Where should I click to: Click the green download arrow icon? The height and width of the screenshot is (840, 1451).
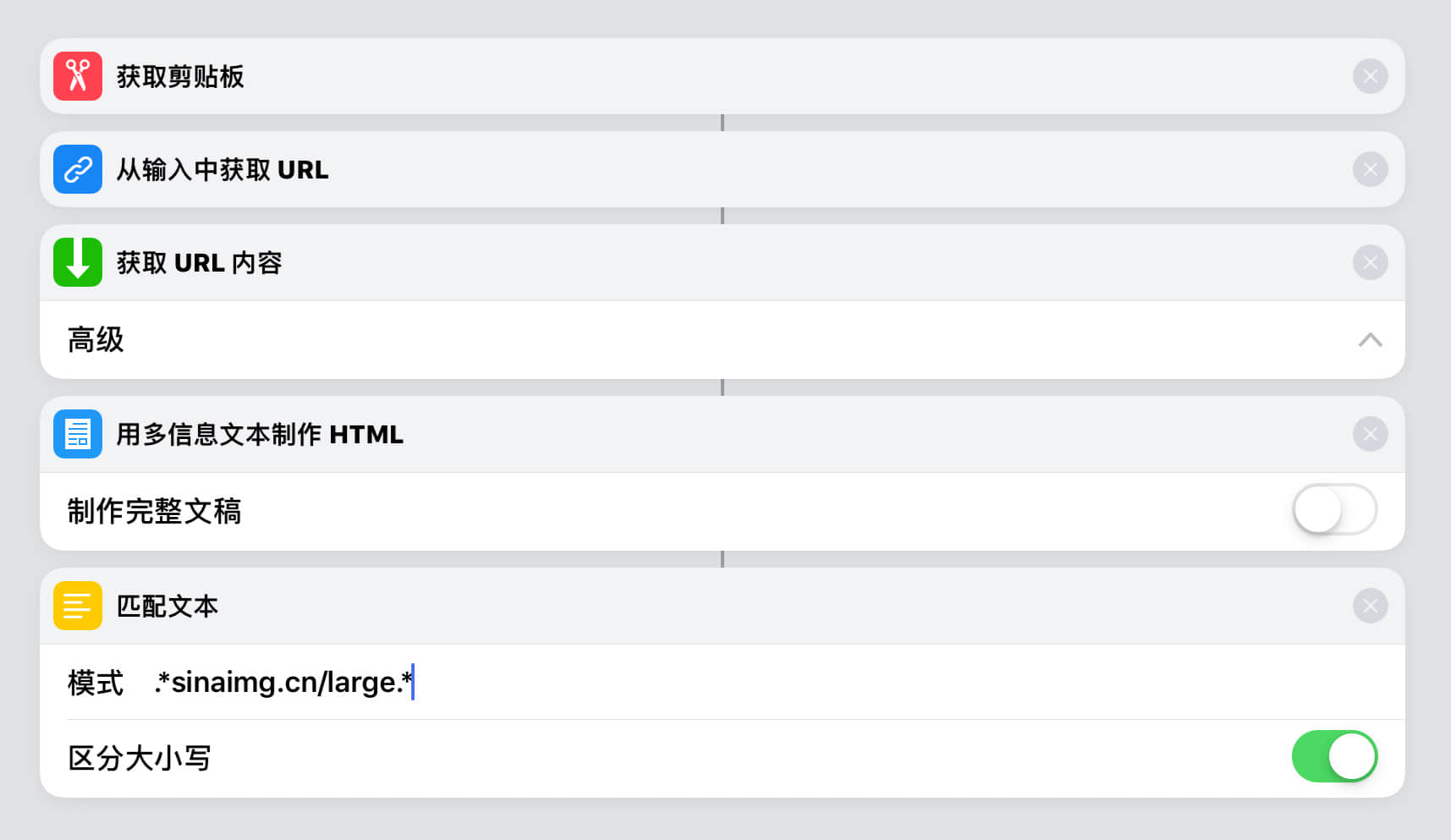78,262
